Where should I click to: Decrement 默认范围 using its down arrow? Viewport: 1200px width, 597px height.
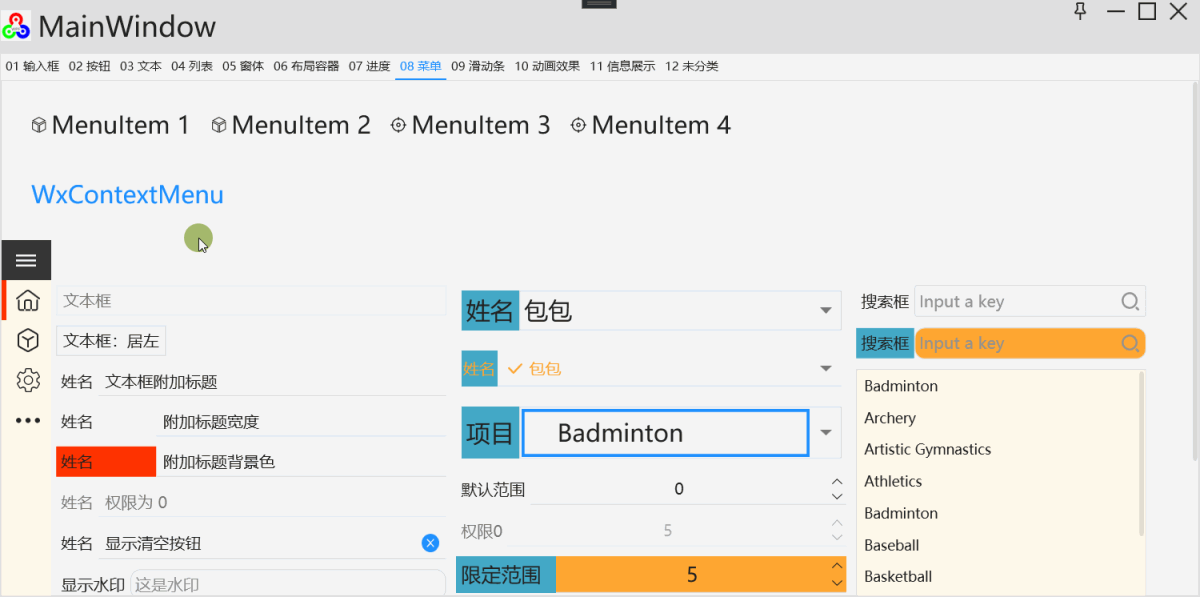click(x=835, y=495)
